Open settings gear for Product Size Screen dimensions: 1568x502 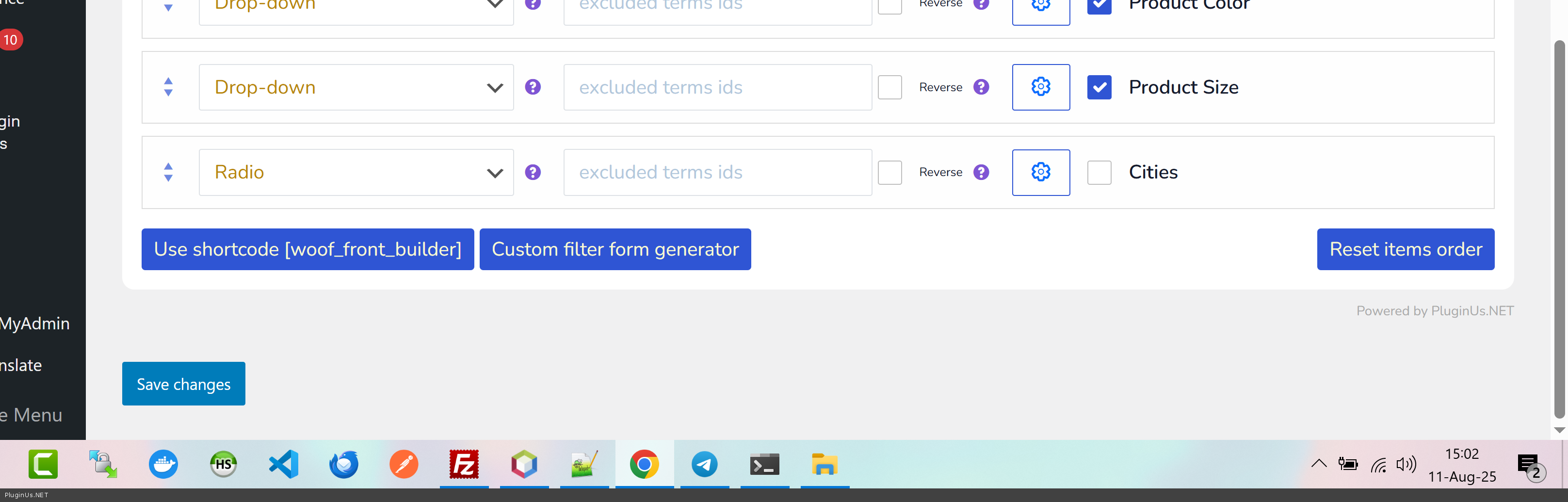coord(1040,87)
